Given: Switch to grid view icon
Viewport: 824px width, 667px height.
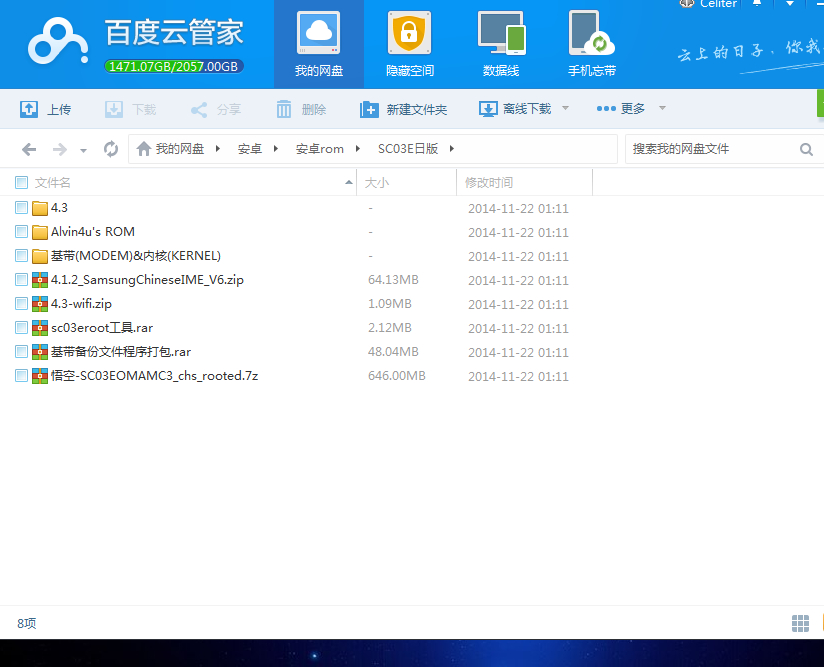Looking at the screenshot, I should 800,623.
